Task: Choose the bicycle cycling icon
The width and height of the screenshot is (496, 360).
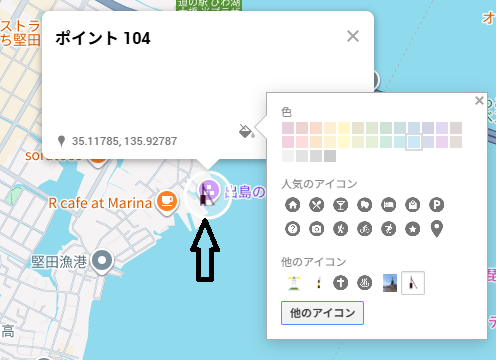Action: tap(365, 229)
